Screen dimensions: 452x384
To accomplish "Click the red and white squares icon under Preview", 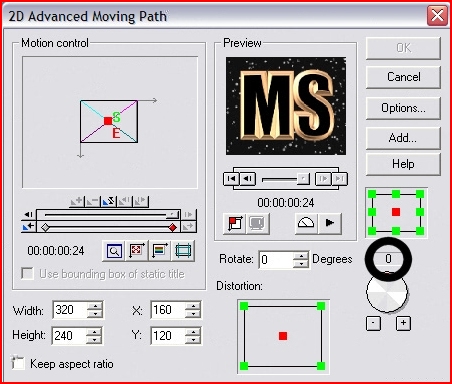I will (x=235, y=223).
